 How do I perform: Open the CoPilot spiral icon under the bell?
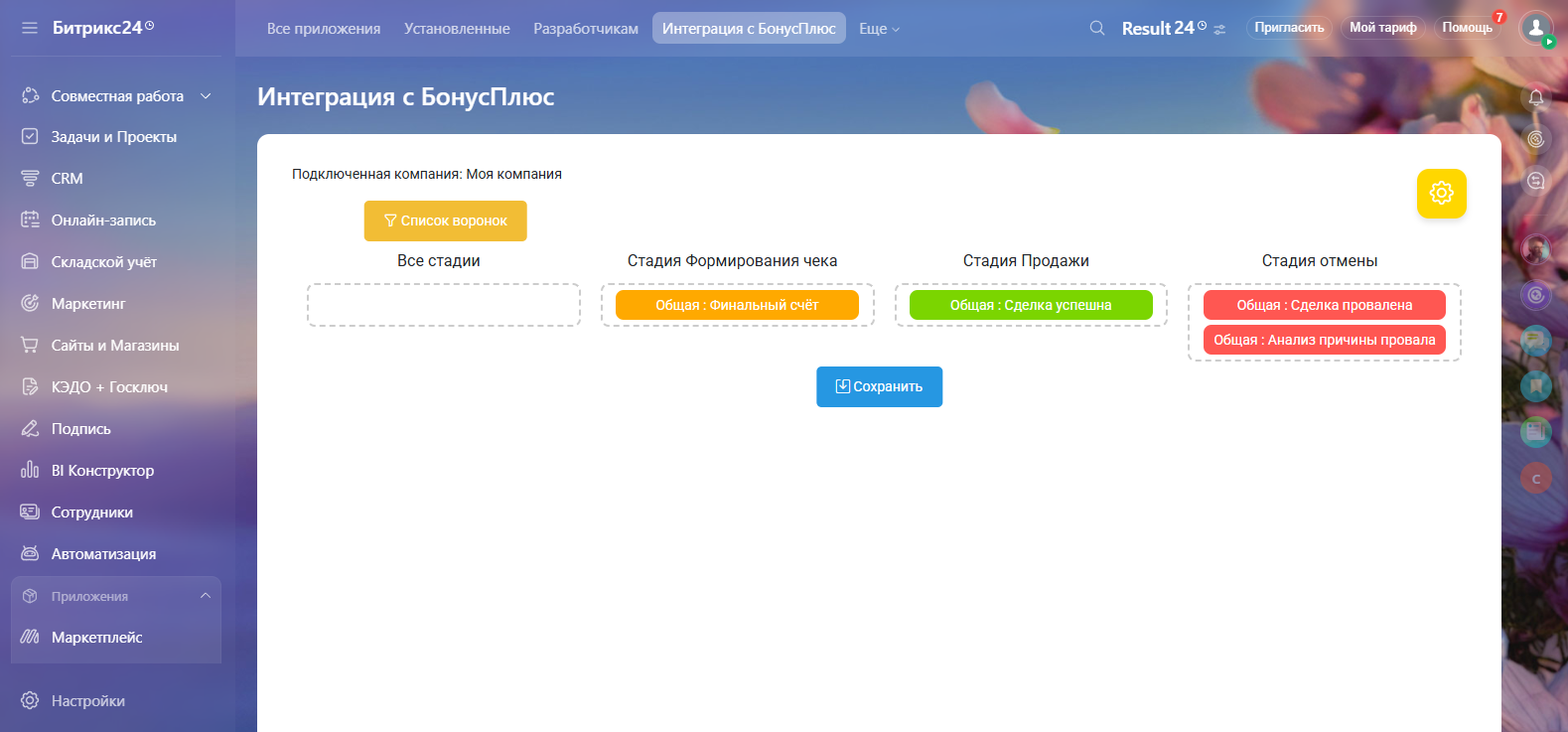click(1536, 139)
